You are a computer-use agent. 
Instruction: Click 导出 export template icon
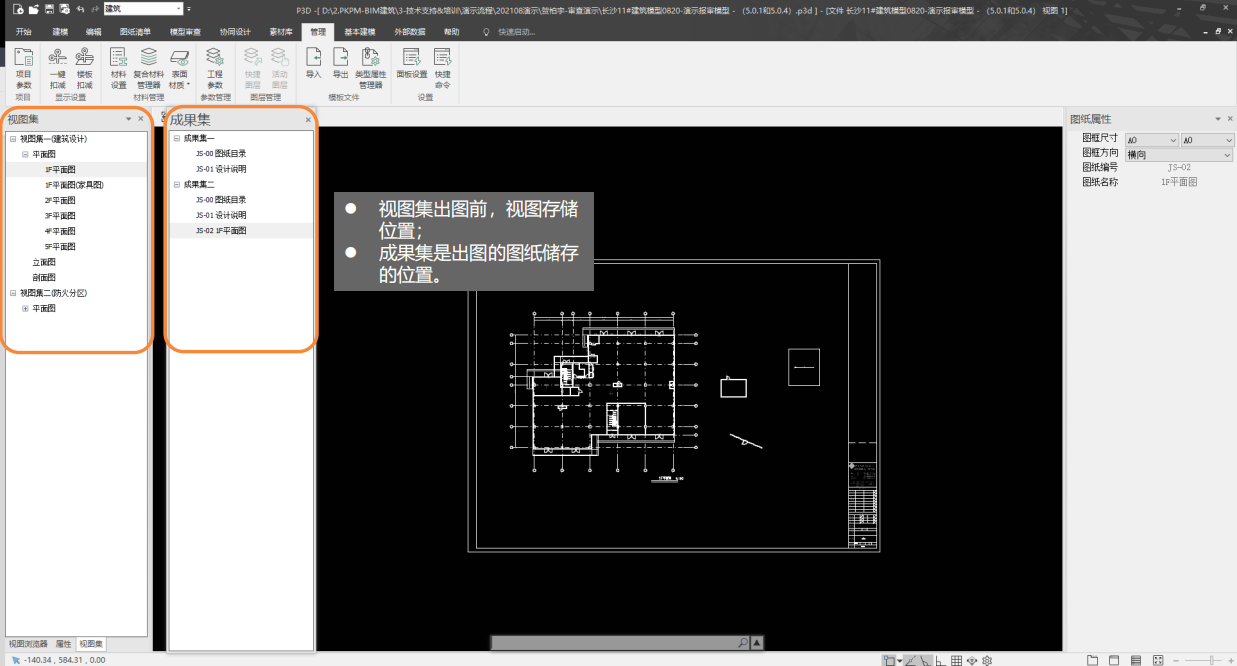click(x=340, y=64)
